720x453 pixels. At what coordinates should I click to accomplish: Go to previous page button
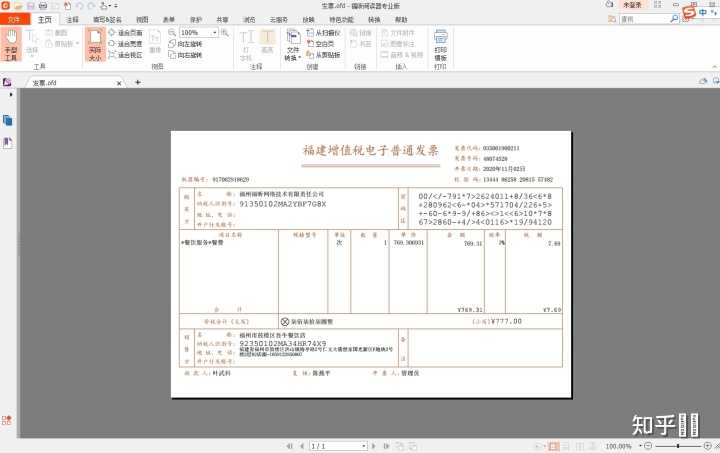[x=302, y=446]
